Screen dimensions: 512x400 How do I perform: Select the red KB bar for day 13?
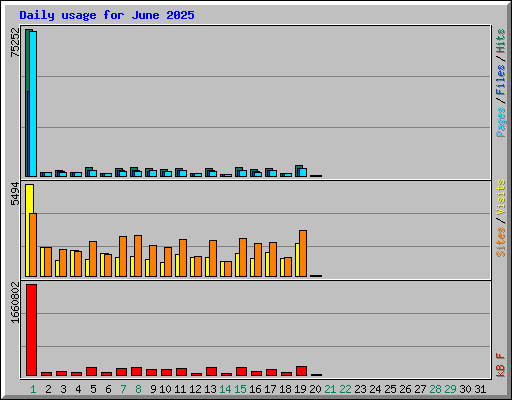[x=211, y=372]
